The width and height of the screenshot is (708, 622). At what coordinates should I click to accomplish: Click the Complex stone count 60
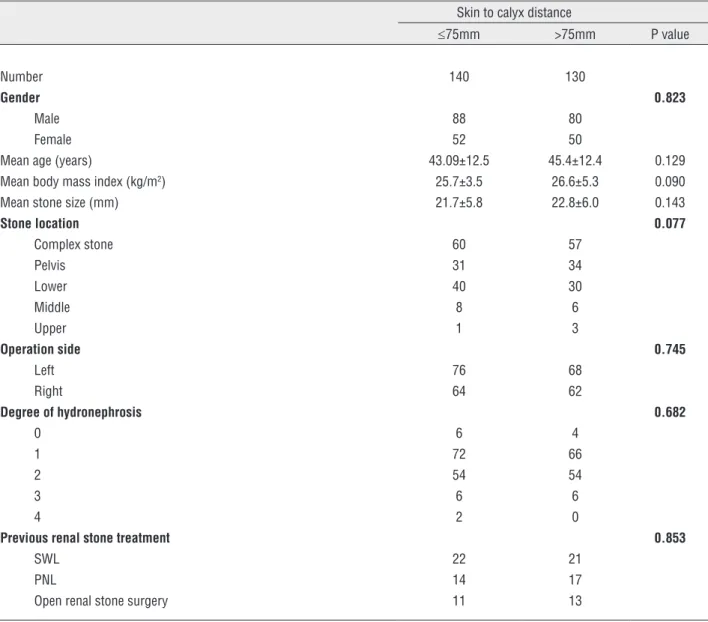[459, 245]
